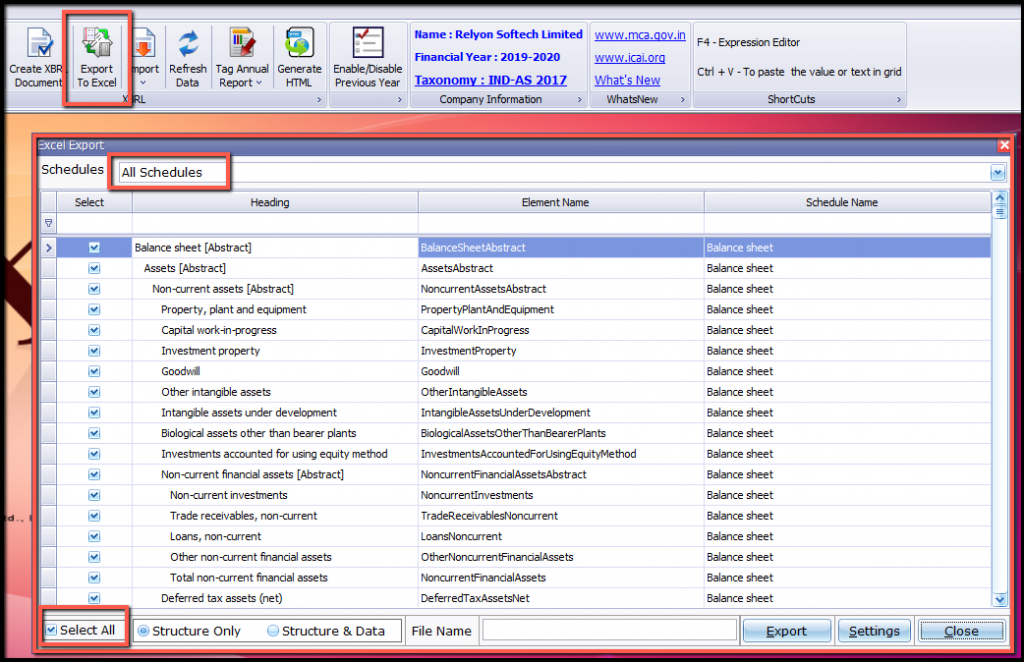
Task: Click inside the File Name field
Action: 608,630
